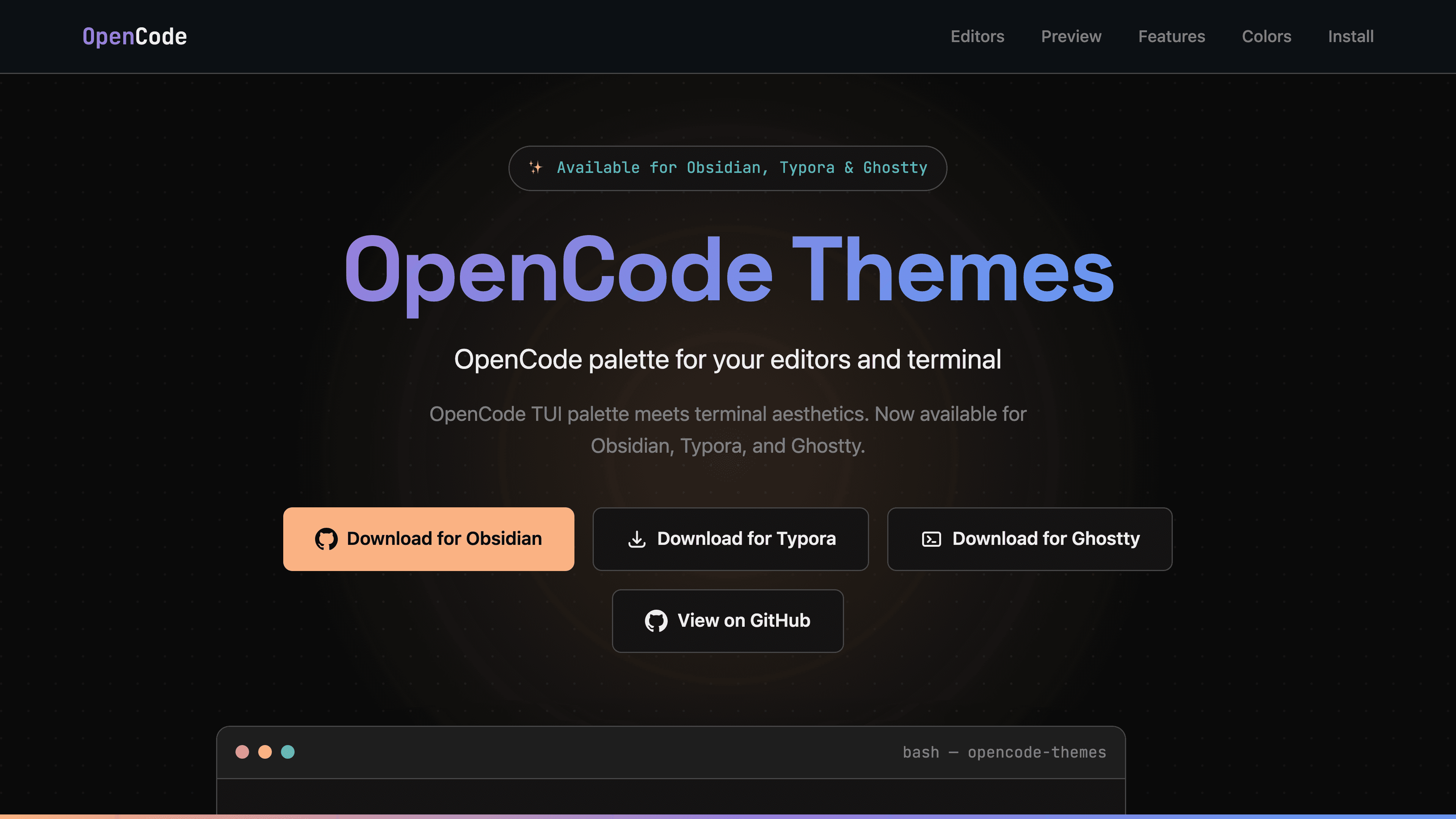Screen dimensions: 1456x819
Task: Click the GitHub icon on the View on GitHub button
Action: point(656,621)
